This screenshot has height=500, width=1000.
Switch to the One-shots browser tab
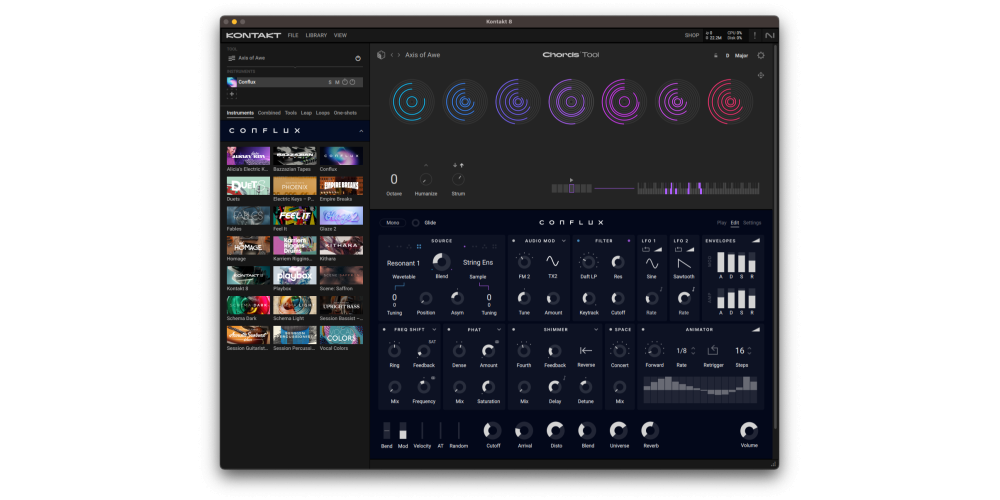tap(345, 113)
